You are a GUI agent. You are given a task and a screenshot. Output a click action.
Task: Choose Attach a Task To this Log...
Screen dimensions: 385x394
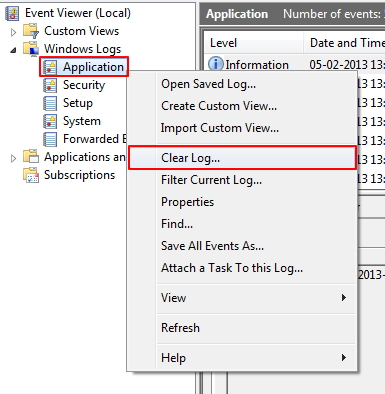click(242, 268)
